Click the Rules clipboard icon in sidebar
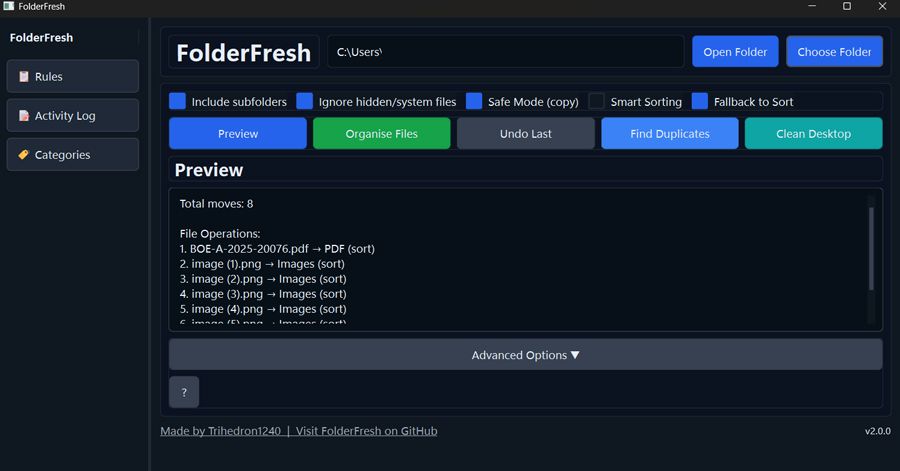The width and height of the screenshot is (900, 471). click(24, 76)
